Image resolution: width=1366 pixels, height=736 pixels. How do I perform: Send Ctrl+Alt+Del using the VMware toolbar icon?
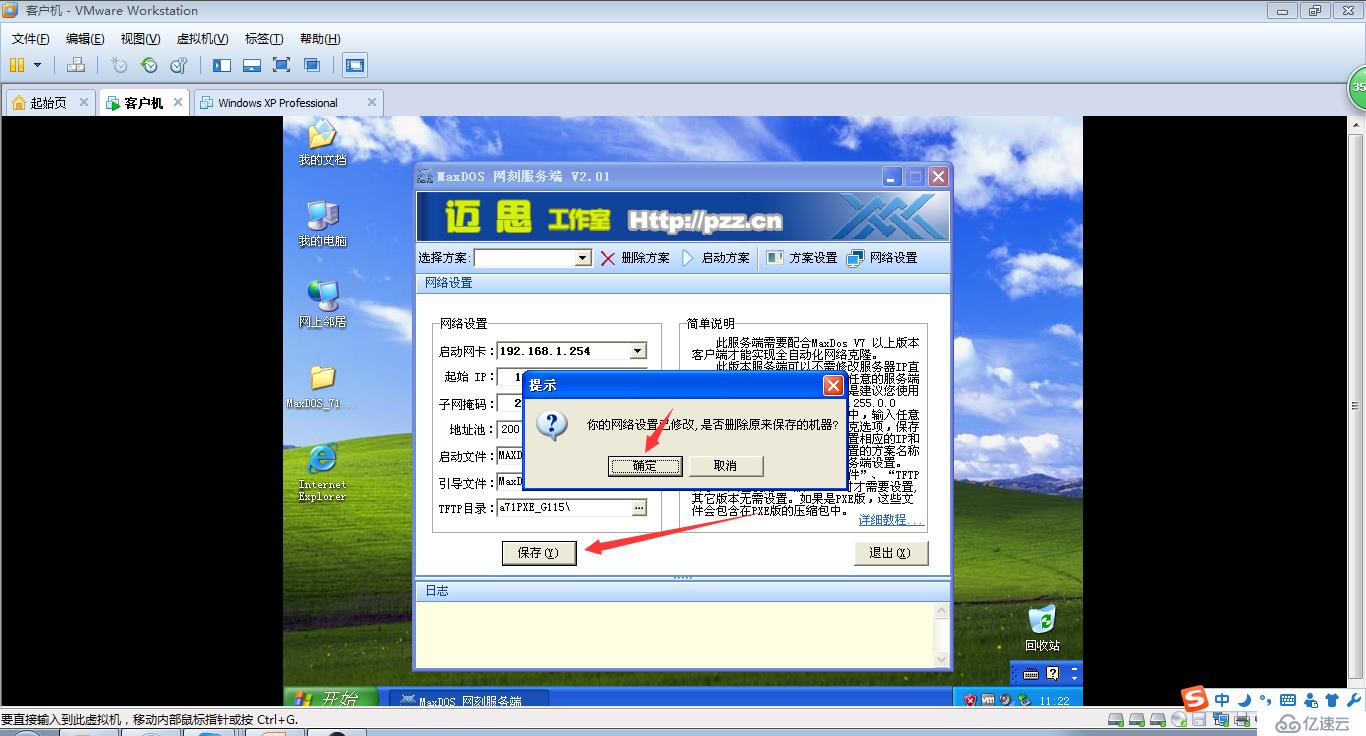(x=76, y=65)
